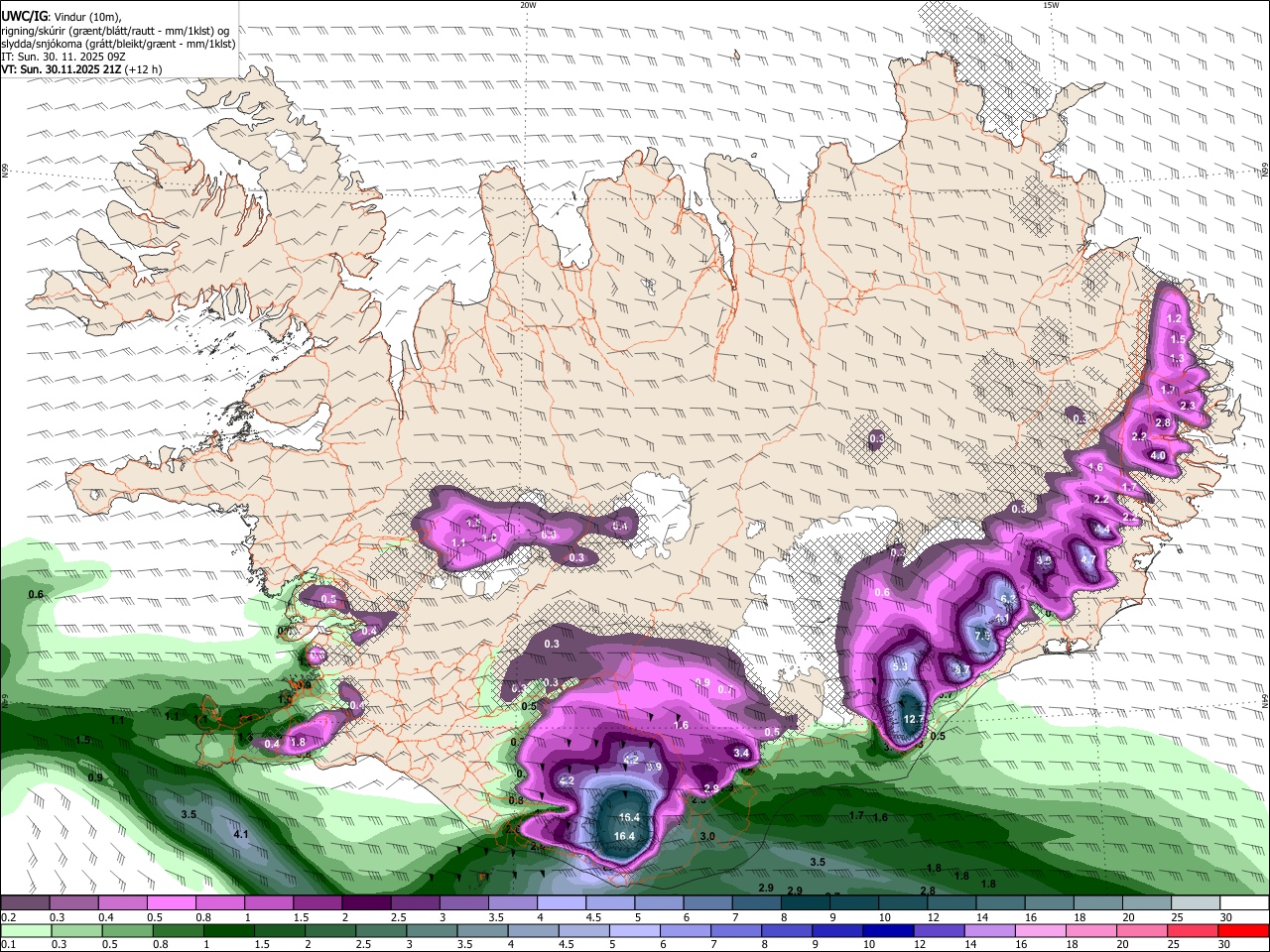Click the '0.1' label of the rain scale

pos(7,945)
